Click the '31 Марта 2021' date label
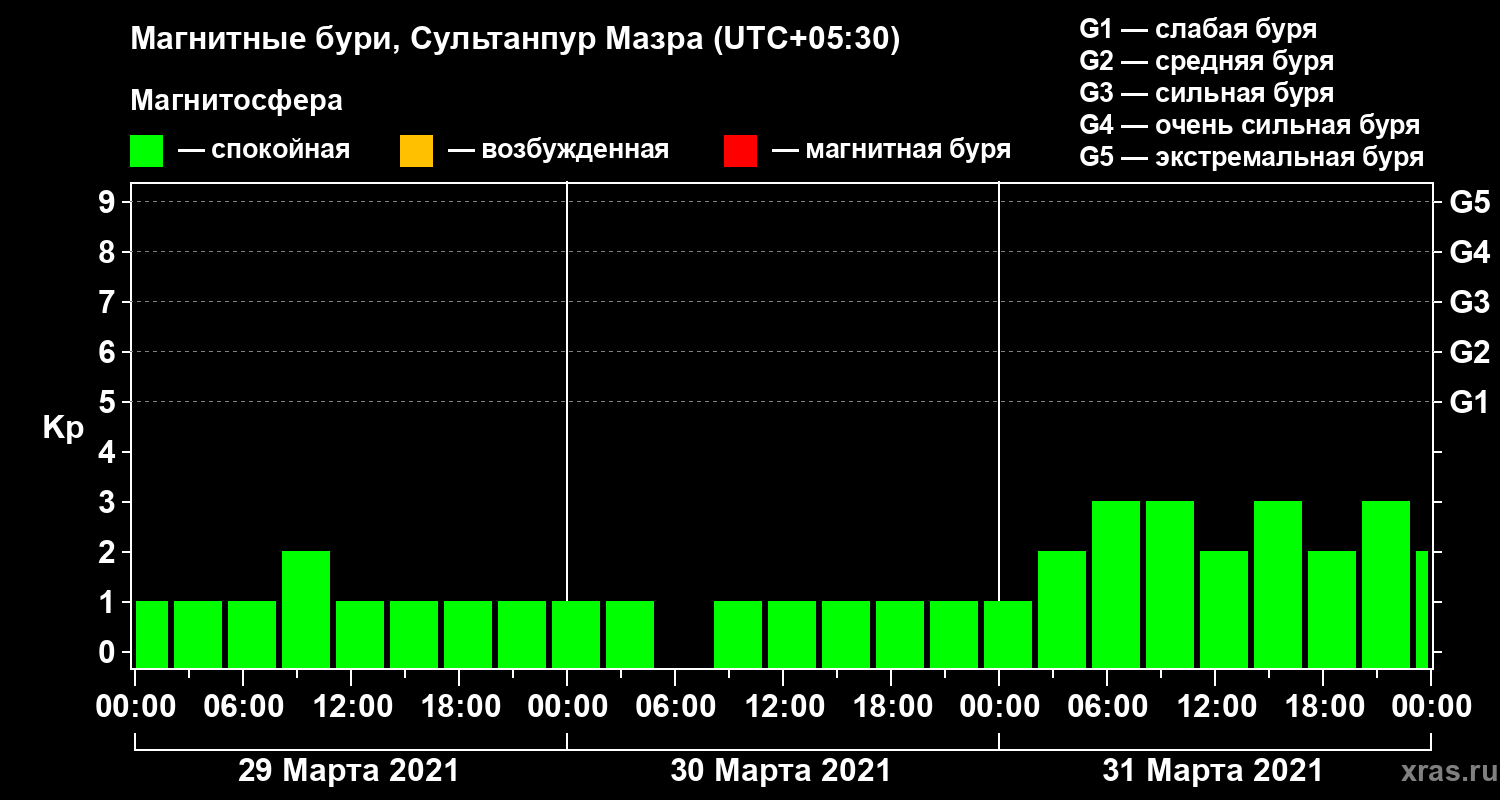The image size is (1500, 800). (1212, 771)
